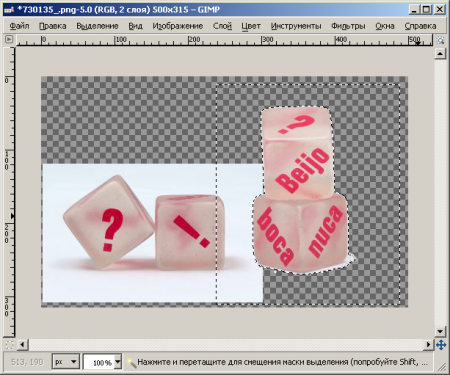Click the vertical scrollbar up arrow
Viewport: 450px width, 375px height.
click(440, 53)
